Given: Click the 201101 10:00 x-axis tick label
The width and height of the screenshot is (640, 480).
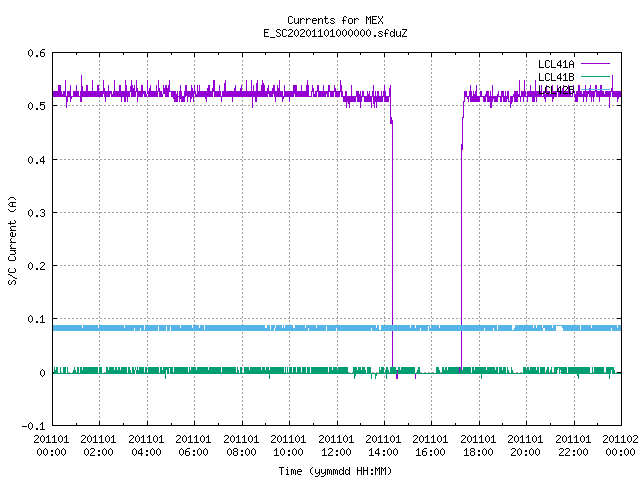Looking at the screenshot, I should 289,446.
